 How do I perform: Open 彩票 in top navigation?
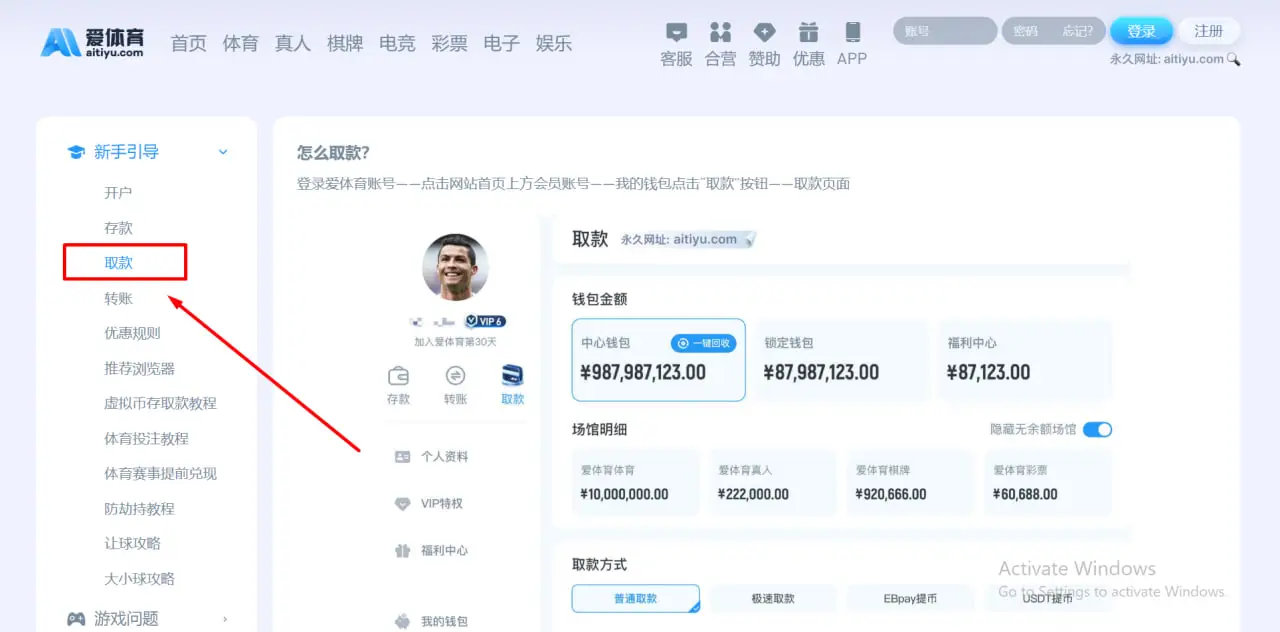coord(449,43)
